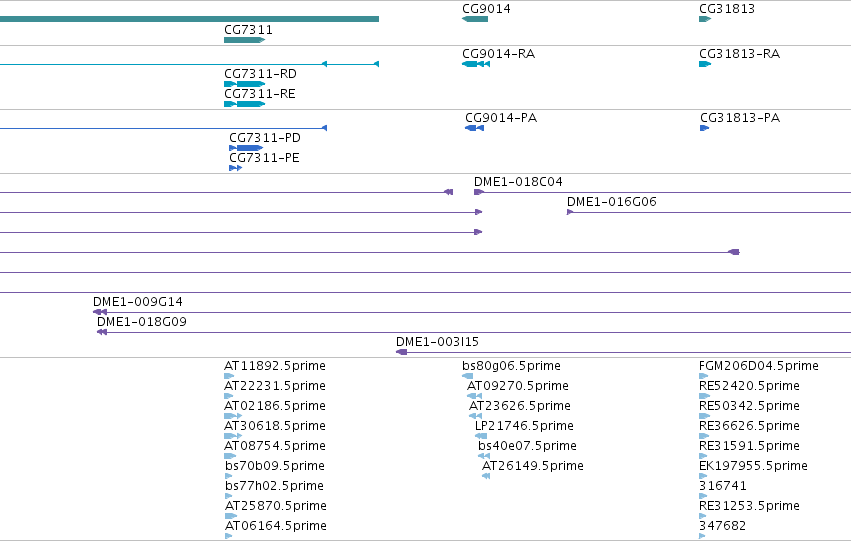Screen dimensions: 851x541
Task: Select the teal CG7311 gene glyph
Action: coord(244,40)
